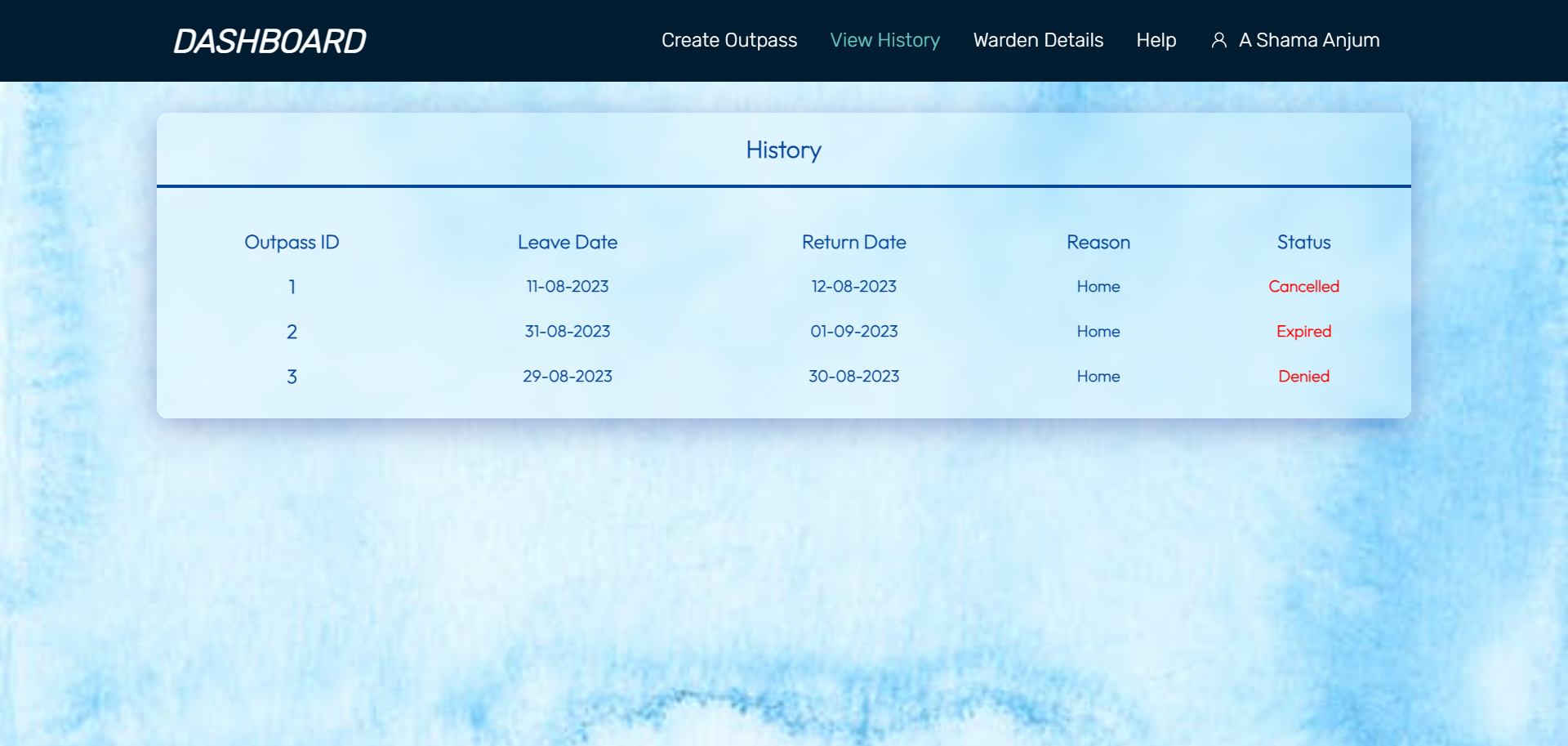
Task: Open the Help section
Action: (x=1156, y=40)
